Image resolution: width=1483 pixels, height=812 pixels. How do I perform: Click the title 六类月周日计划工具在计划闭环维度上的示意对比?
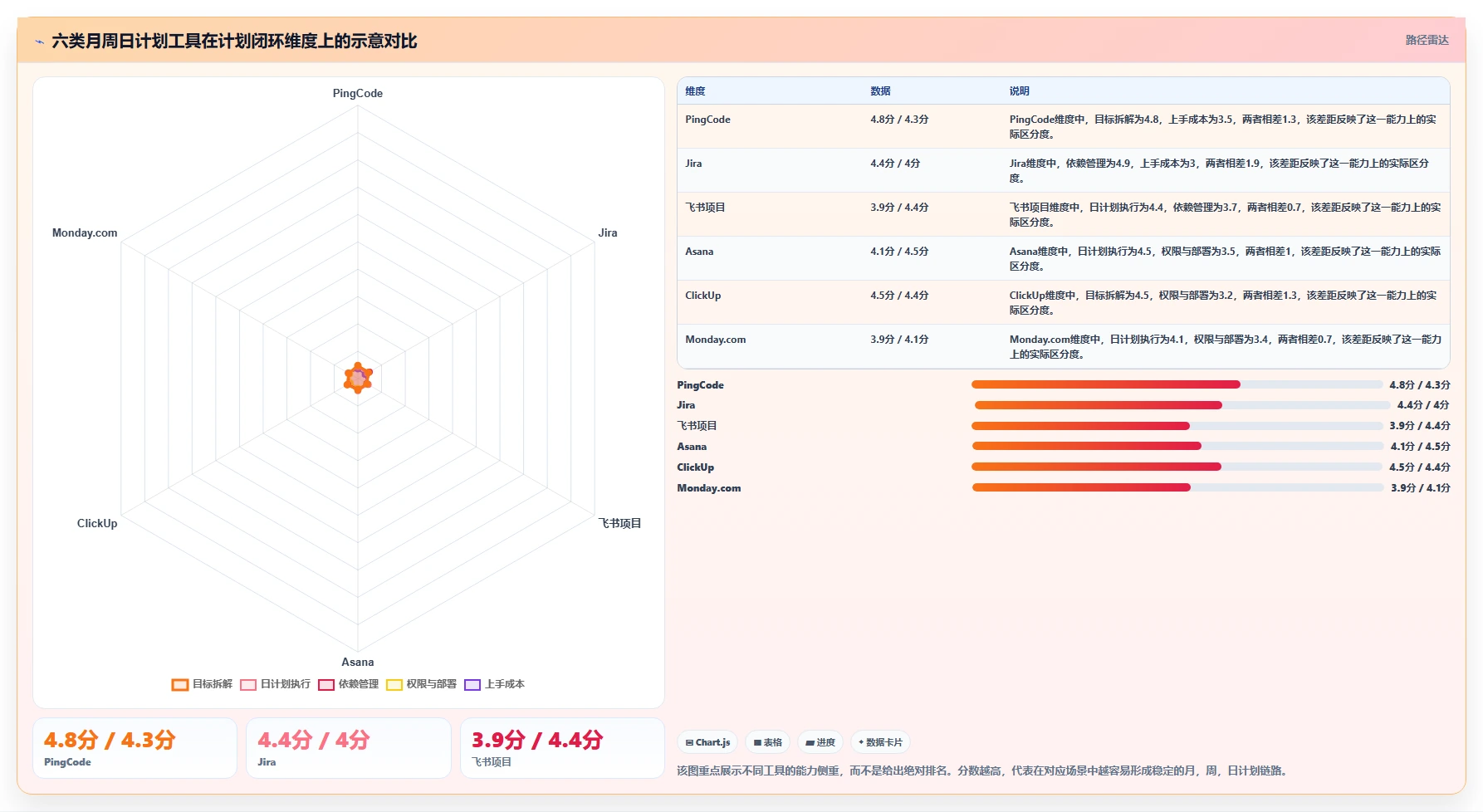(x=234, y=41)
